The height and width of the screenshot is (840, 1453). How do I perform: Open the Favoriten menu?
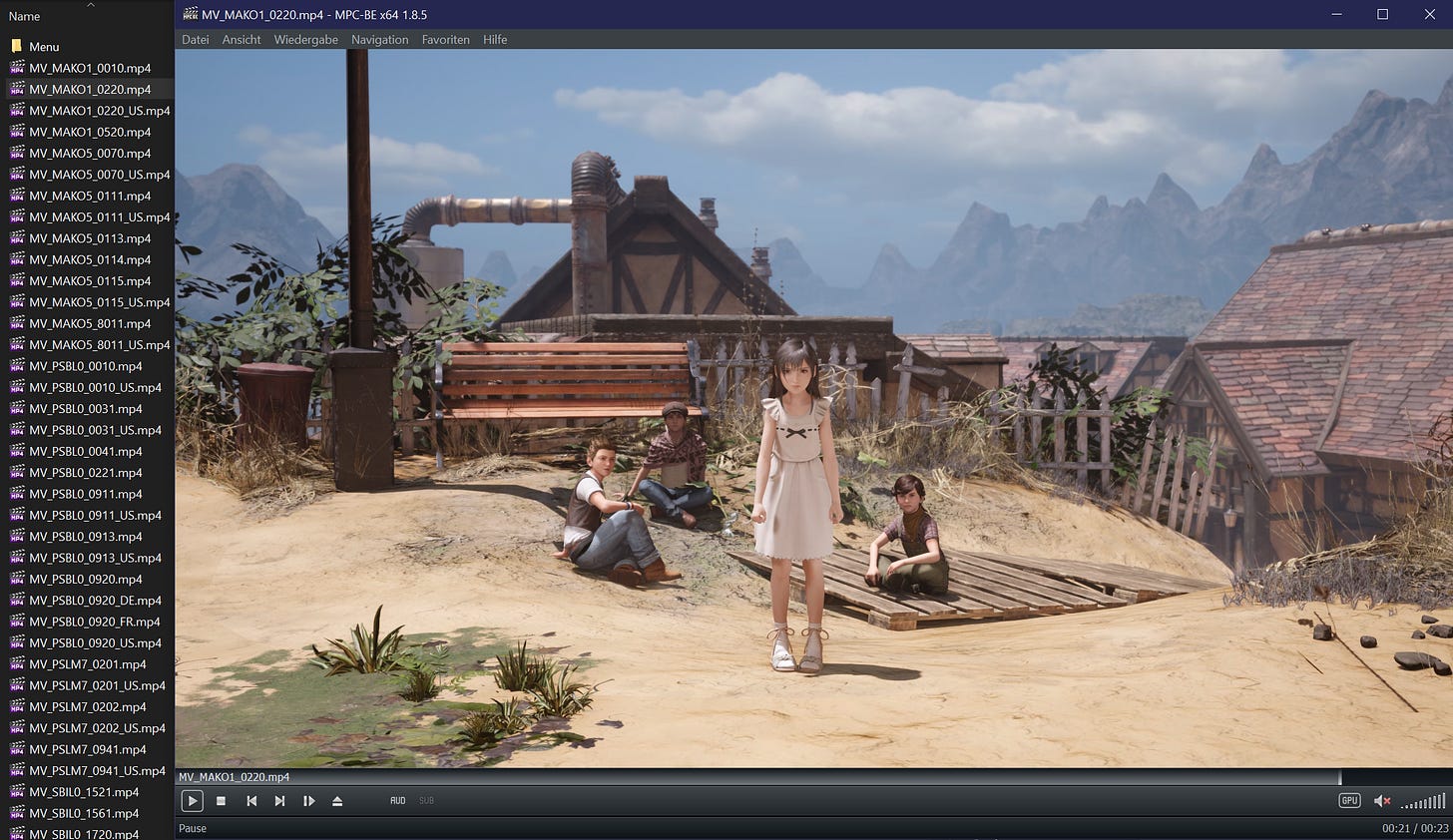click(x=446, y=40)
